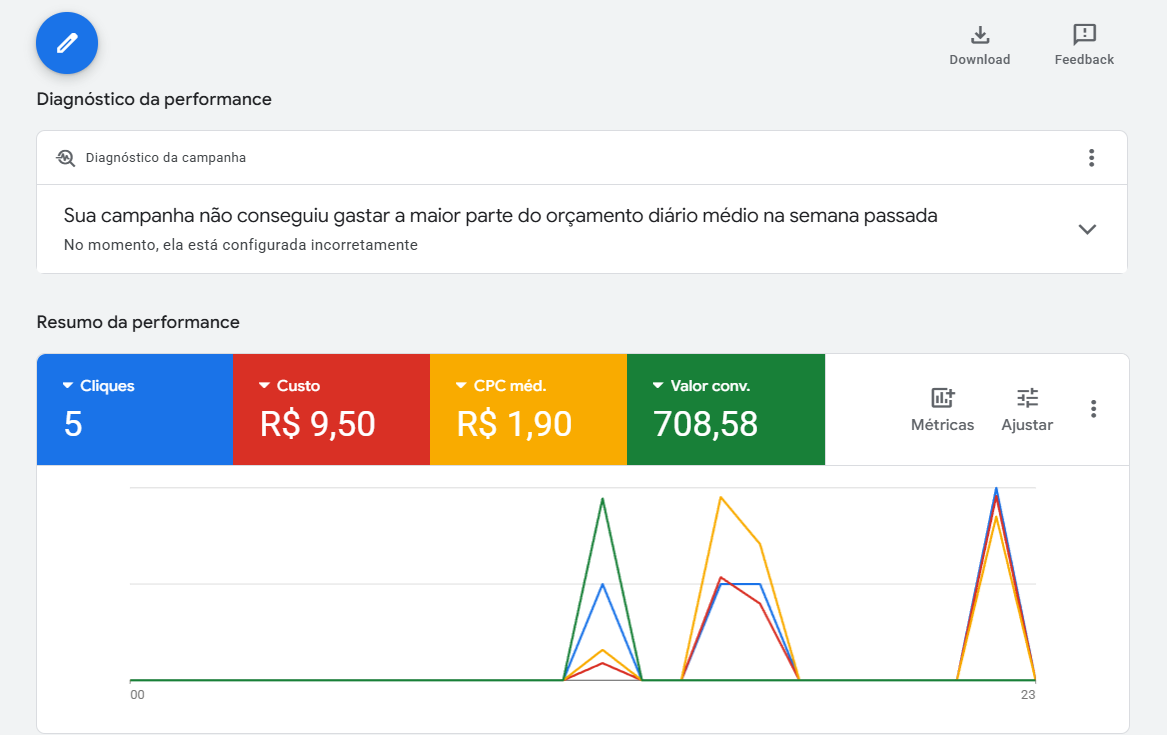Click the "Sua campanha não conseguiu gastar" message

(500, 215)
